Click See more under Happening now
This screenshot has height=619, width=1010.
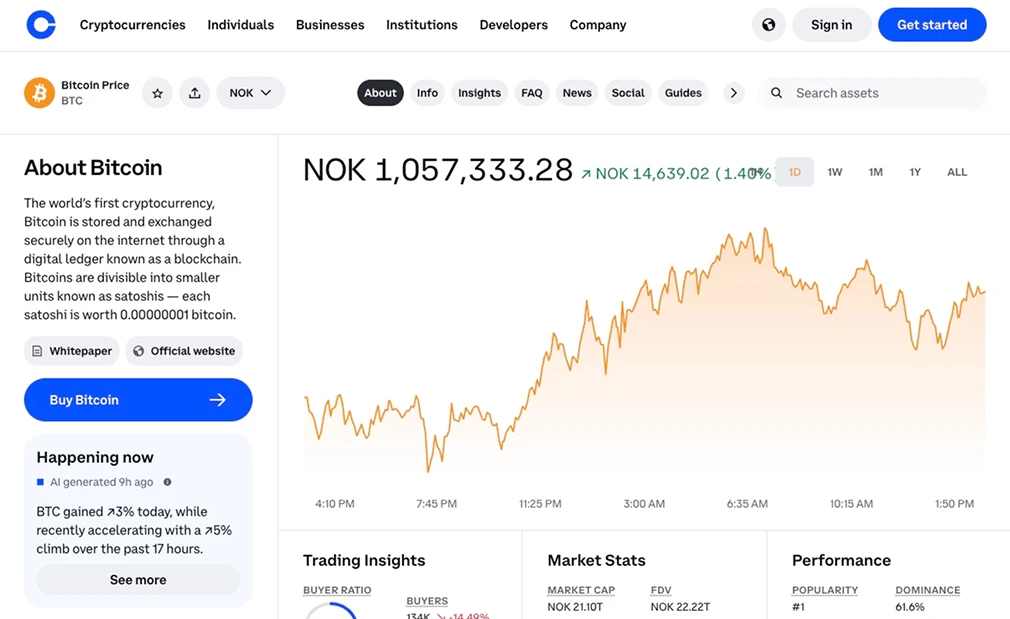click(x=138, y=579)
